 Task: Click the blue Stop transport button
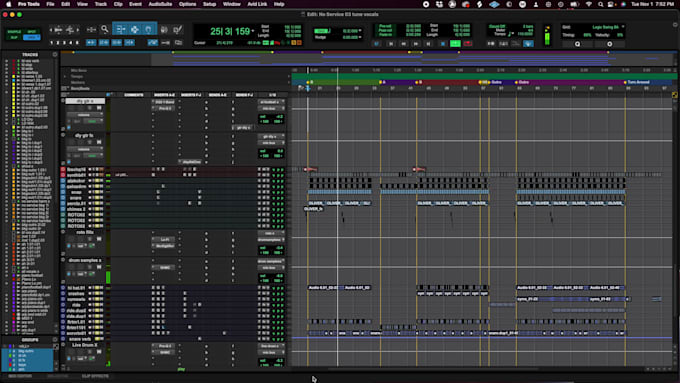(442, 44)
